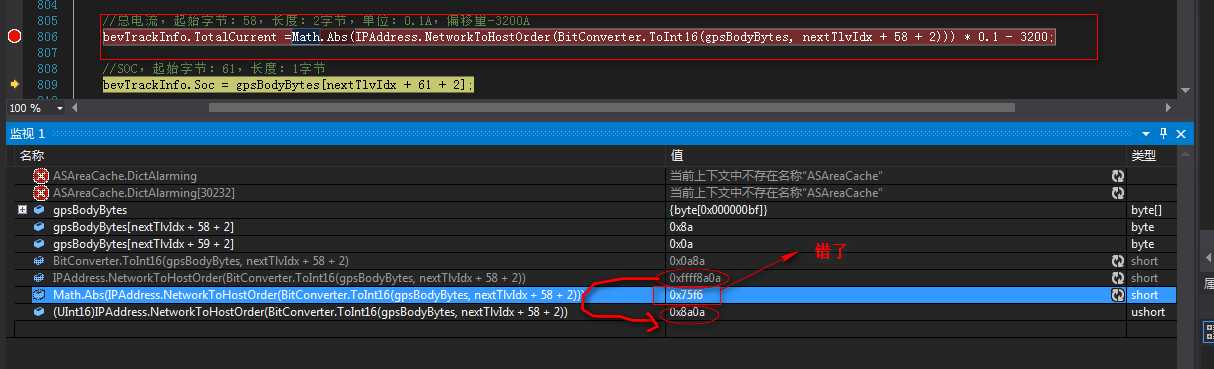Click the icon of gpsBodyBytes[nextTlvIdx + 59 + 2]
This screenshot has width=1214, height=369.
click(39, 244)
